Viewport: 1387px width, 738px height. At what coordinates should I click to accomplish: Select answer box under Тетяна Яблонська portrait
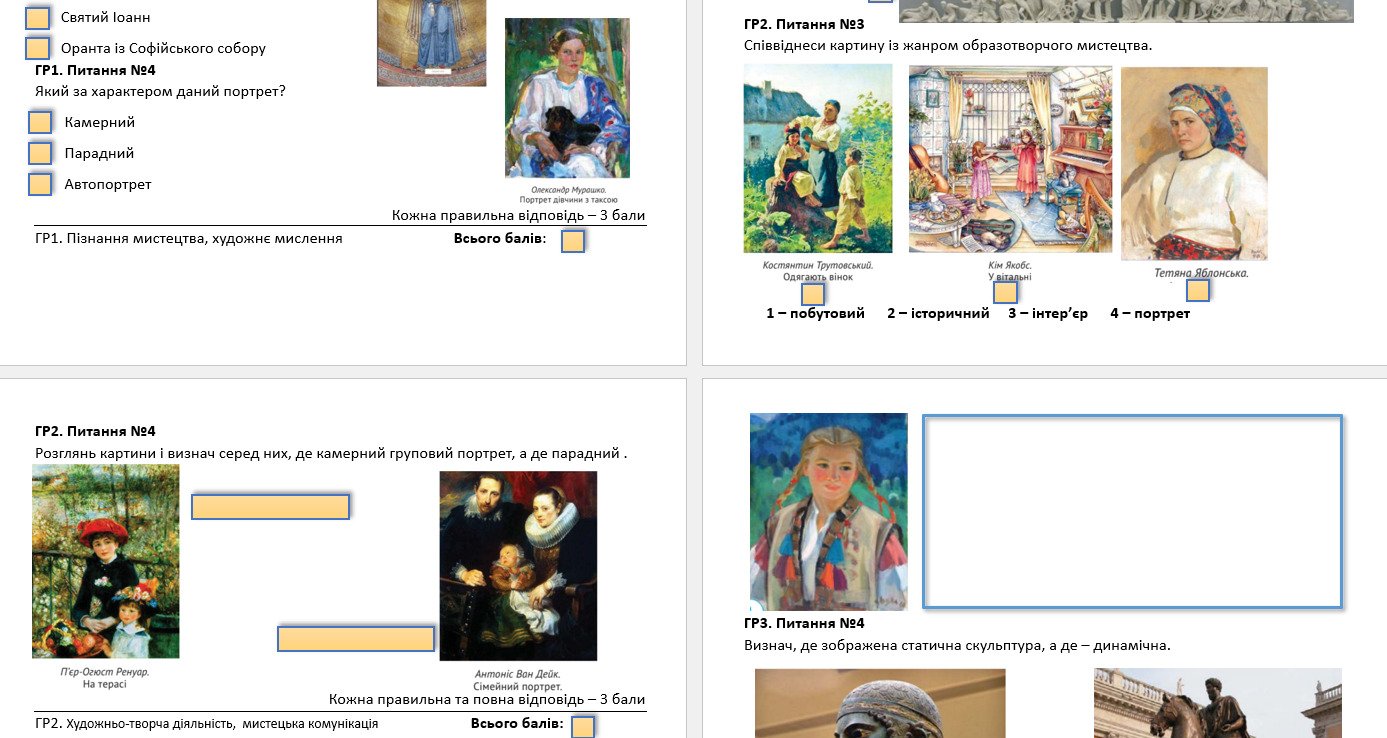point(1197,290)
